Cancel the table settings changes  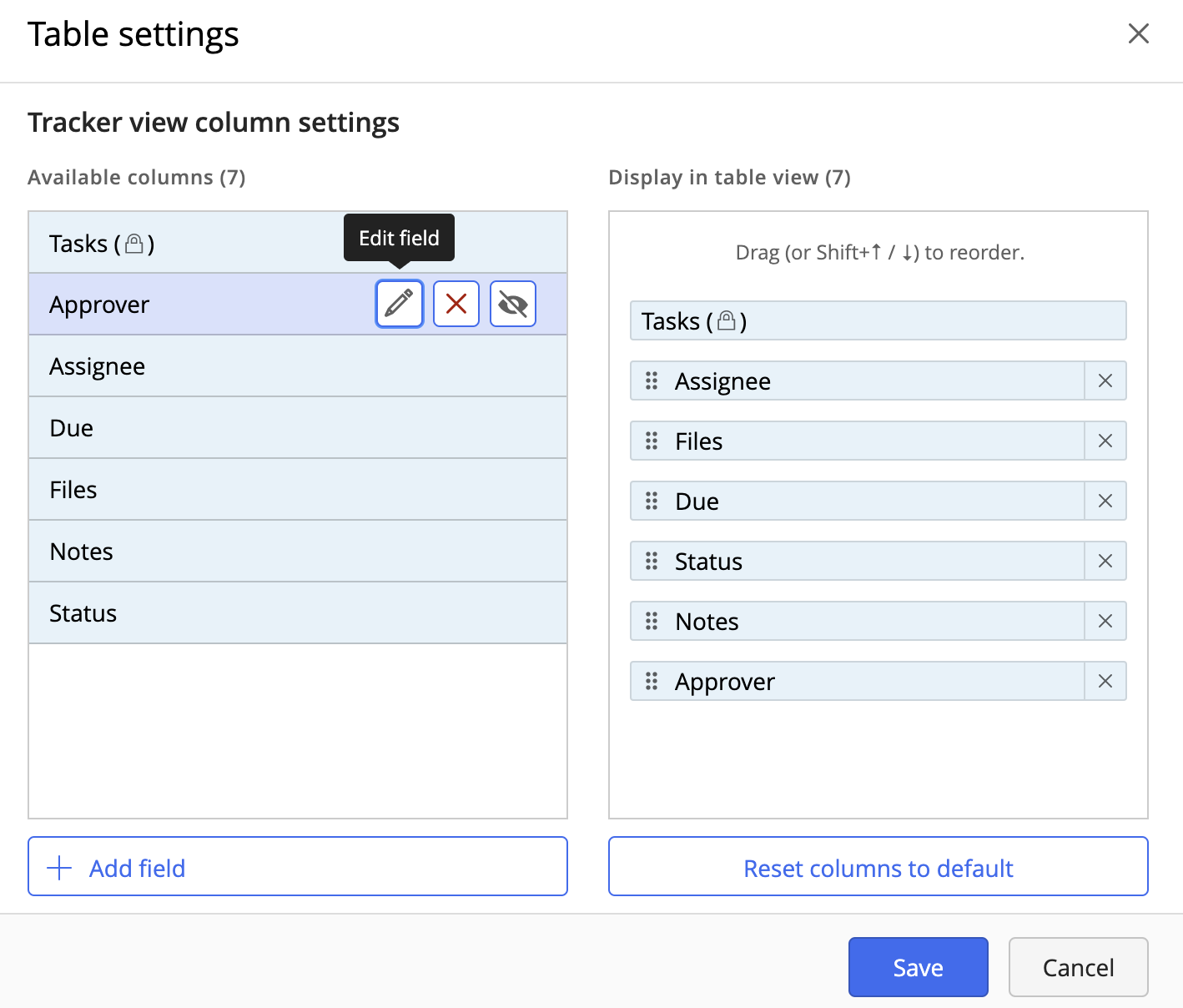point(1078,967)
